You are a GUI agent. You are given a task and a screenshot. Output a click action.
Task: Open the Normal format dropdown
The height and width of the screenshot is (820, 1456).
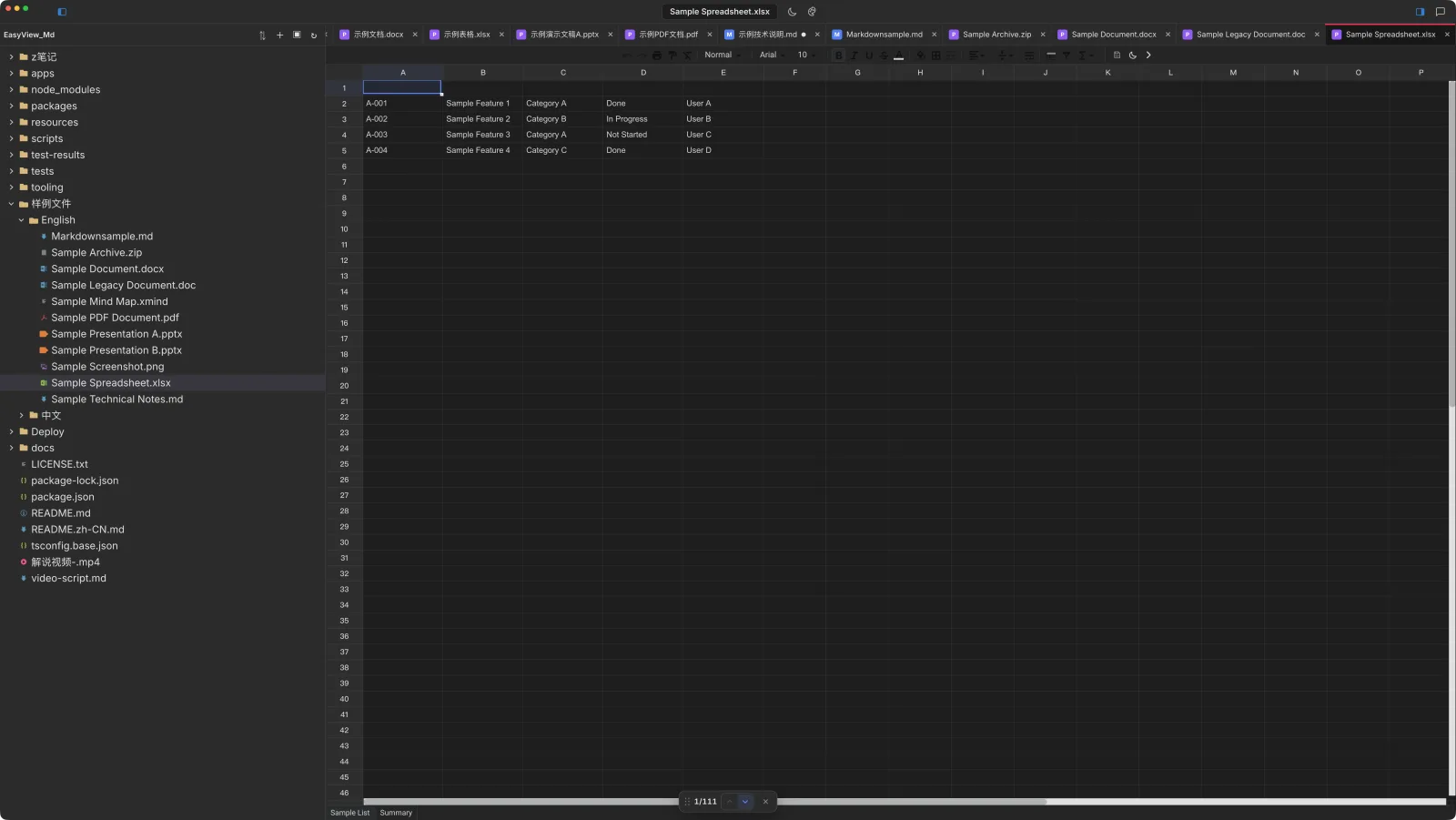[x=723, y=56]
